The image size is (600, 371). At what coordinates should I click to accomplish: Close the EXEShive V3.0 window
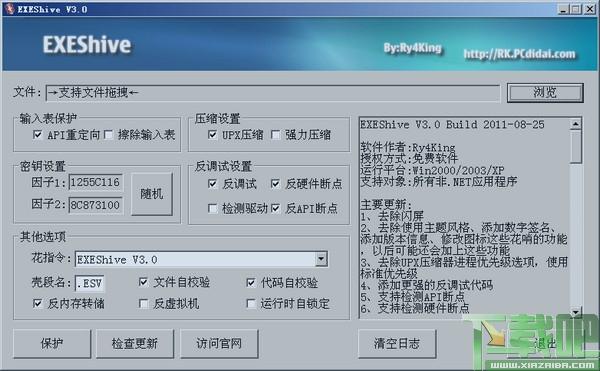tap(590, 9)
